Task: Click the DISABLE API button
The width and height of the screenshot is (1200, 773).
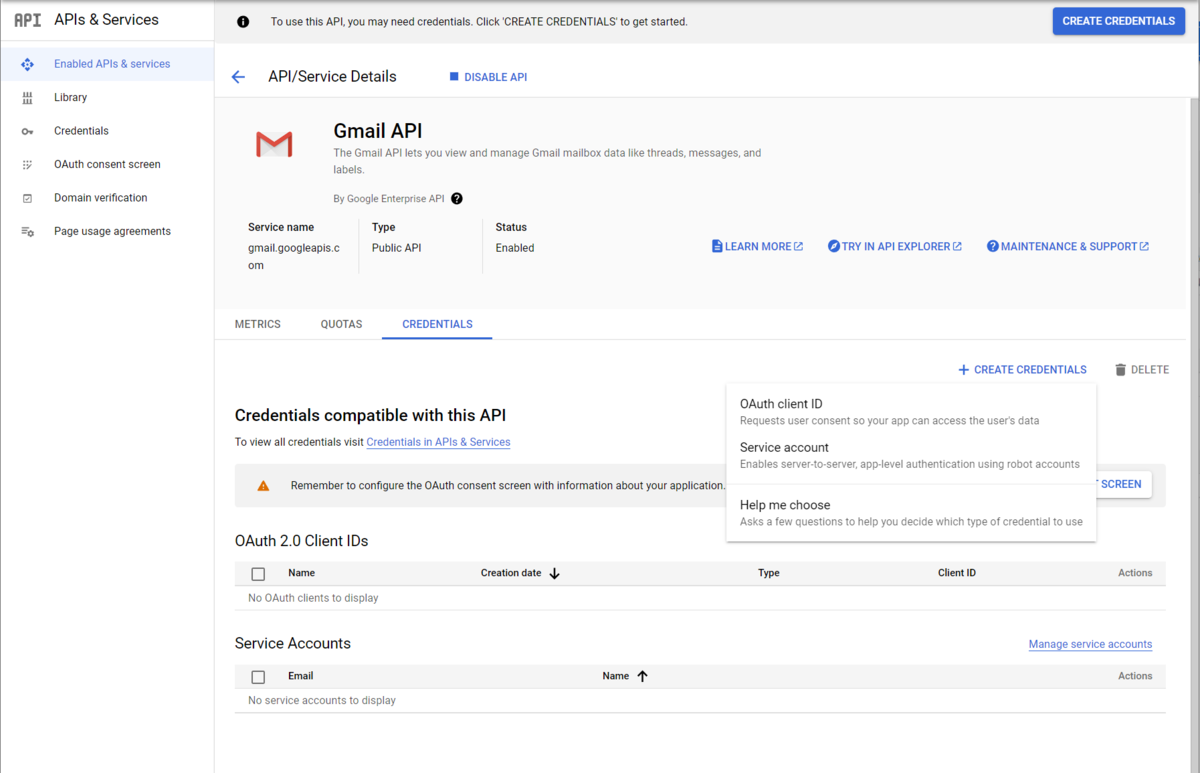Action: (x=489, y=77)
